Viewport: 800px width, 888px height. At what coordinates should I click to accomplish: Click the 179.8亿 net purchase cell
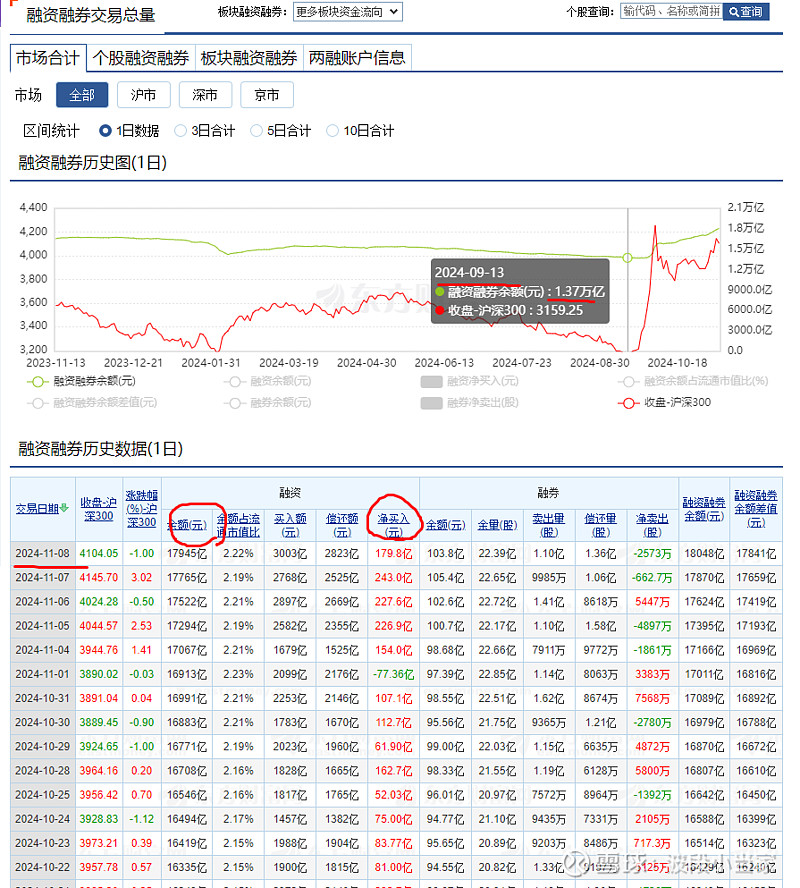(x=393, y=553)
